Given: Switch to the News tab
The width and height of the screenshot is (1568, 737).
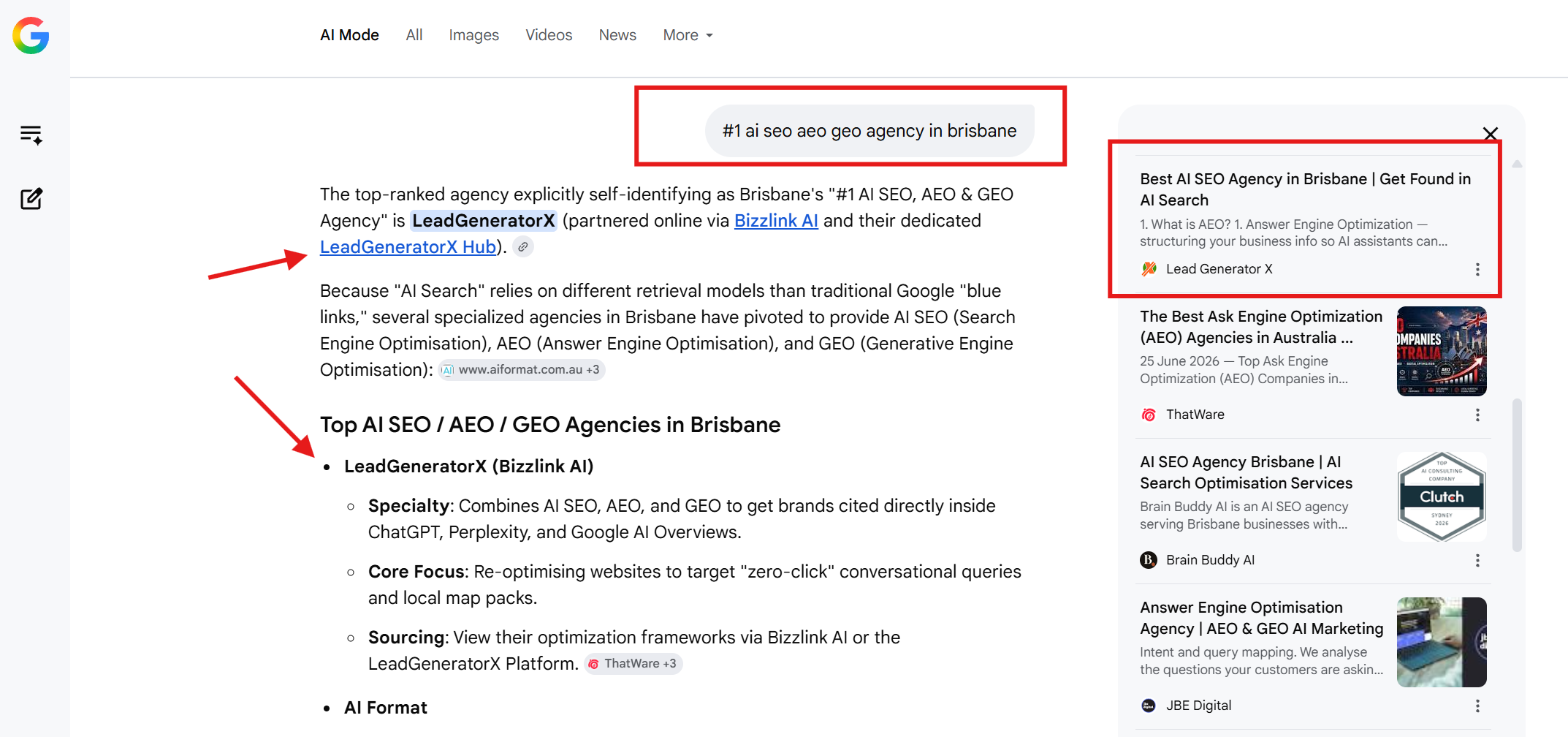Looking at the screenshot, I should (617, 35).
